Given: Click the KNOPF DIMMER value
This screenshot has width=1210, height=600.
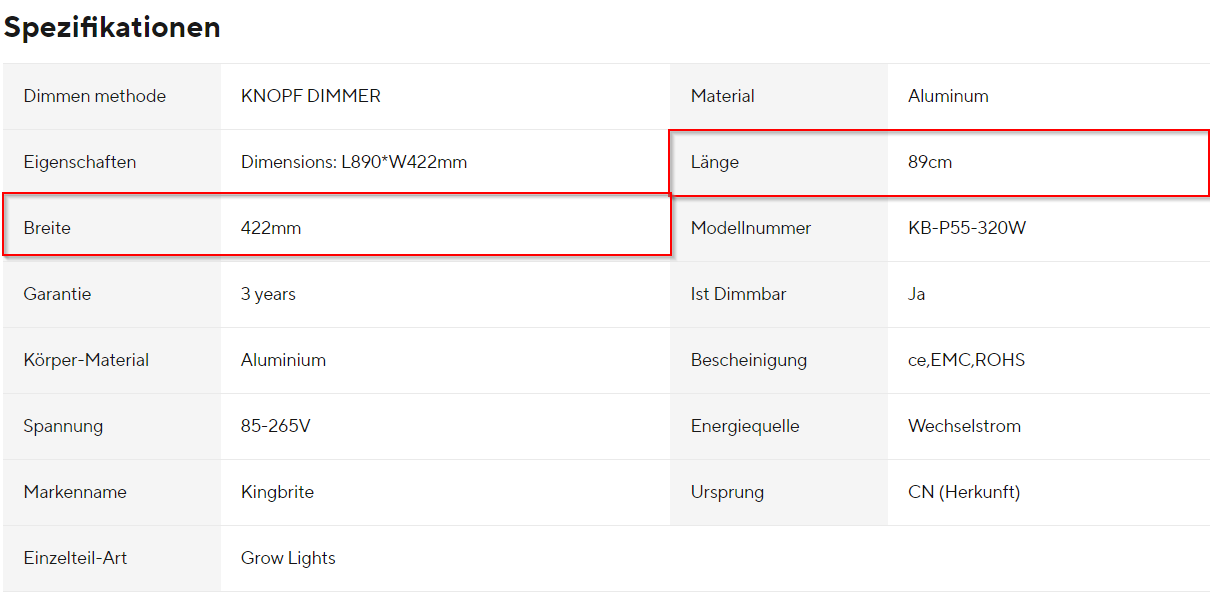Looking at the screenshot, I should click(x=311, y=96).
